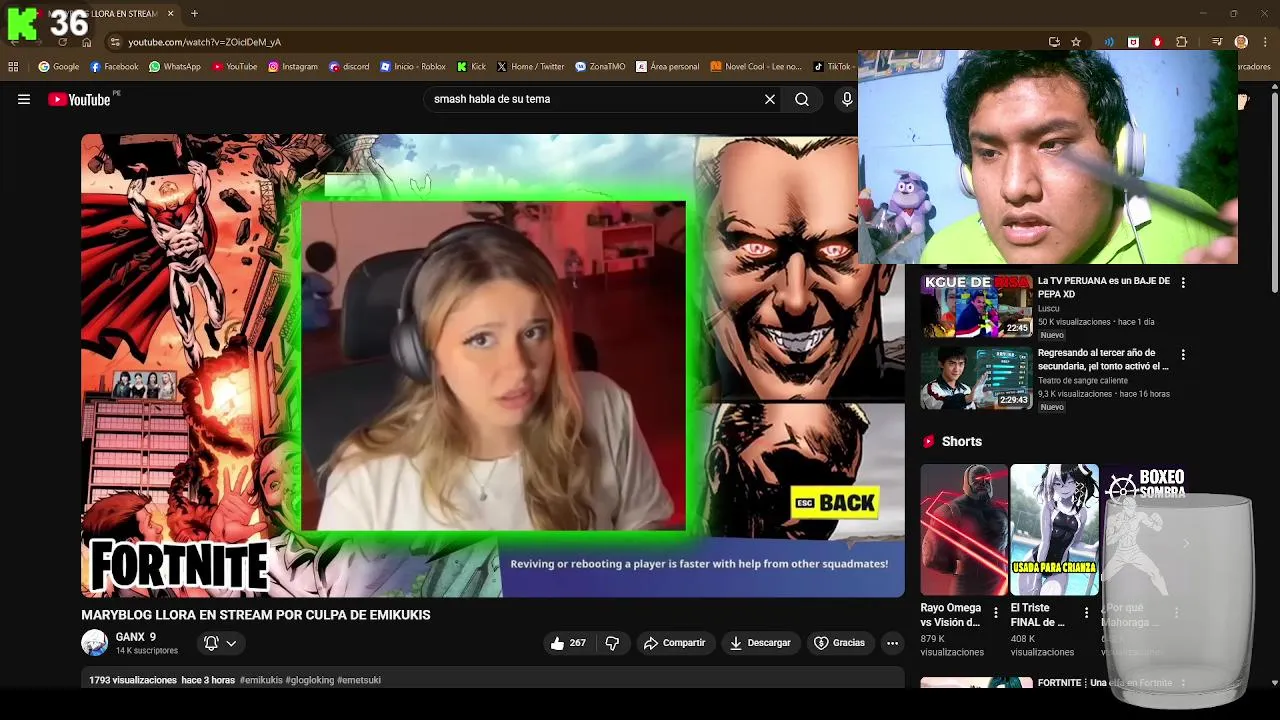Image resolution: width=1280 pixels, height=720 pixels.
Task: Open the USADA PARA CRIANZA short thumbnail
Action: coord(1054,530)
